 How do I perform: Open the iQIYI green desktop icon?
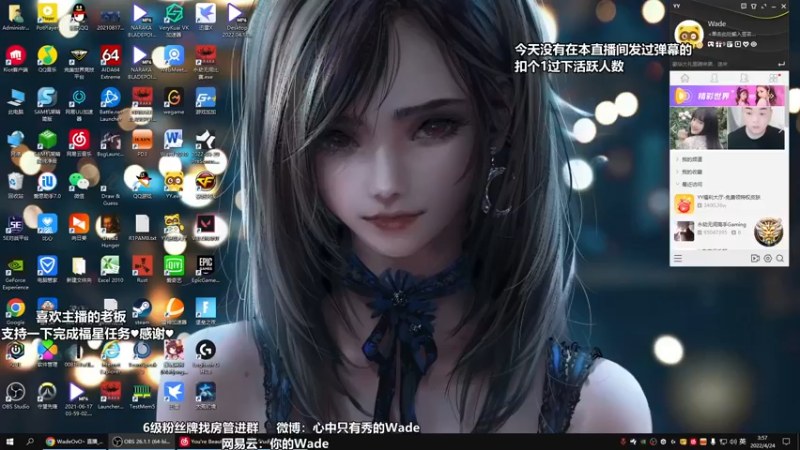point(173,270)
